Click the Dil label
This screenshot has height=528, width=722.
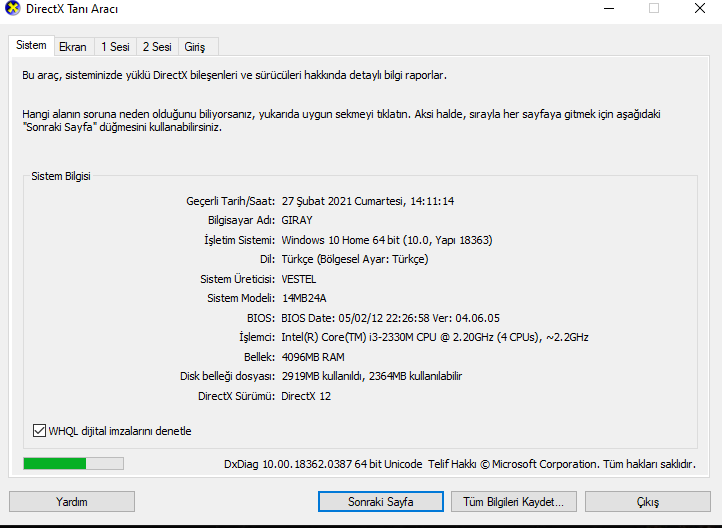pos(267,260)
